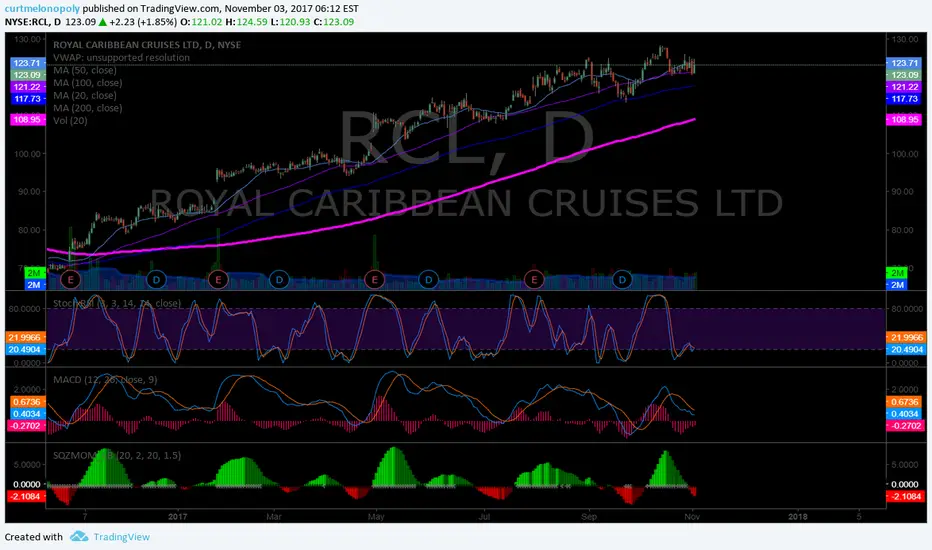The width and height of the screenshot is (932, 550).
Task: Click the orange 21.9966 StochRSI value on the left
Action: (24, 337)
